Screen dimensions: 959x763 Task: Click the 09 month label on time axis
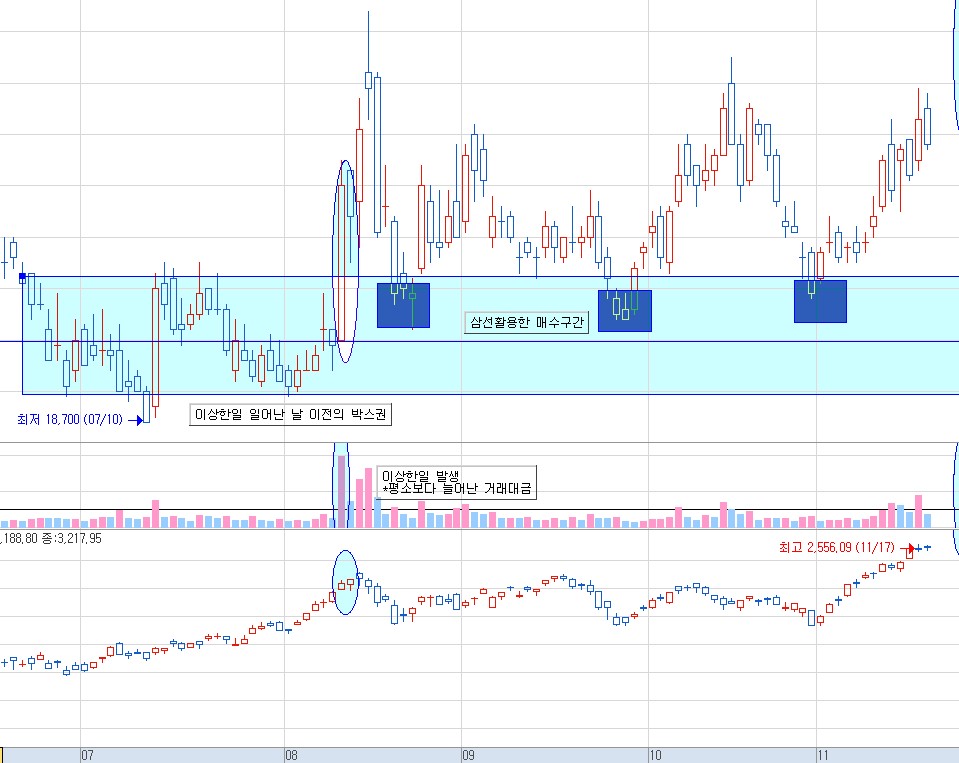[468, 755]
